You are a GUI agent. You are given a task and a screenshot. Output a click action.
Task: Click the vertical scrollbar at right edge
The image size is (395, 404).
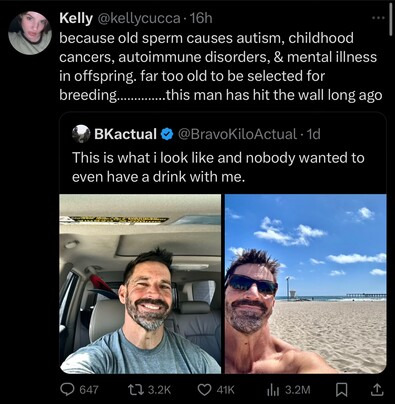391,18
